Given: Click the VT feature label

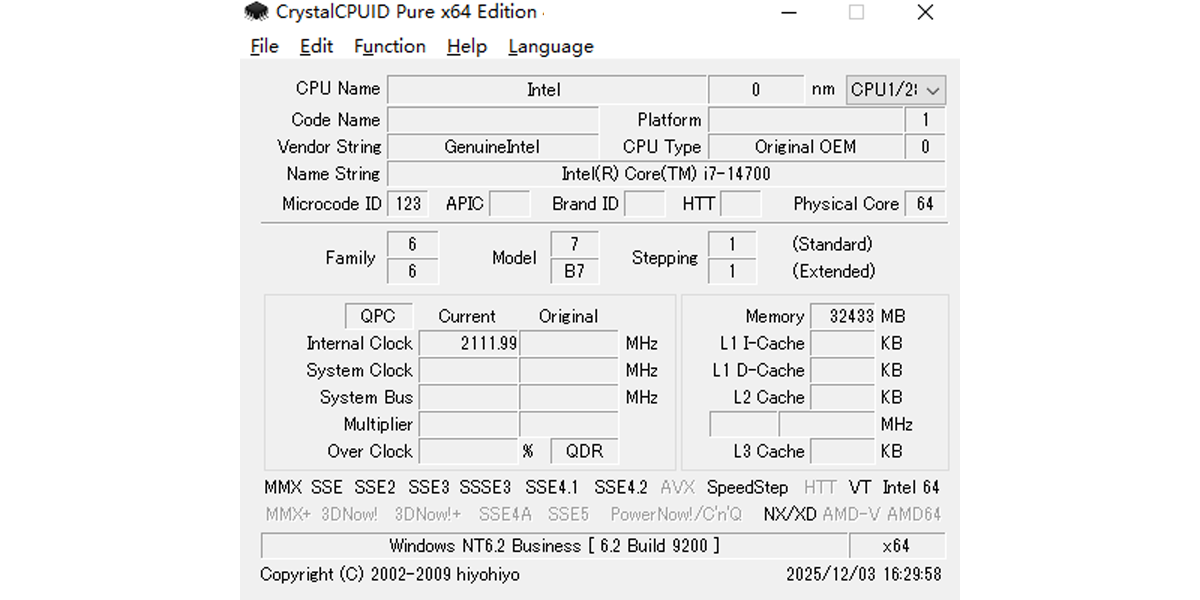Looking at the screenshot, I should (860, 488).
